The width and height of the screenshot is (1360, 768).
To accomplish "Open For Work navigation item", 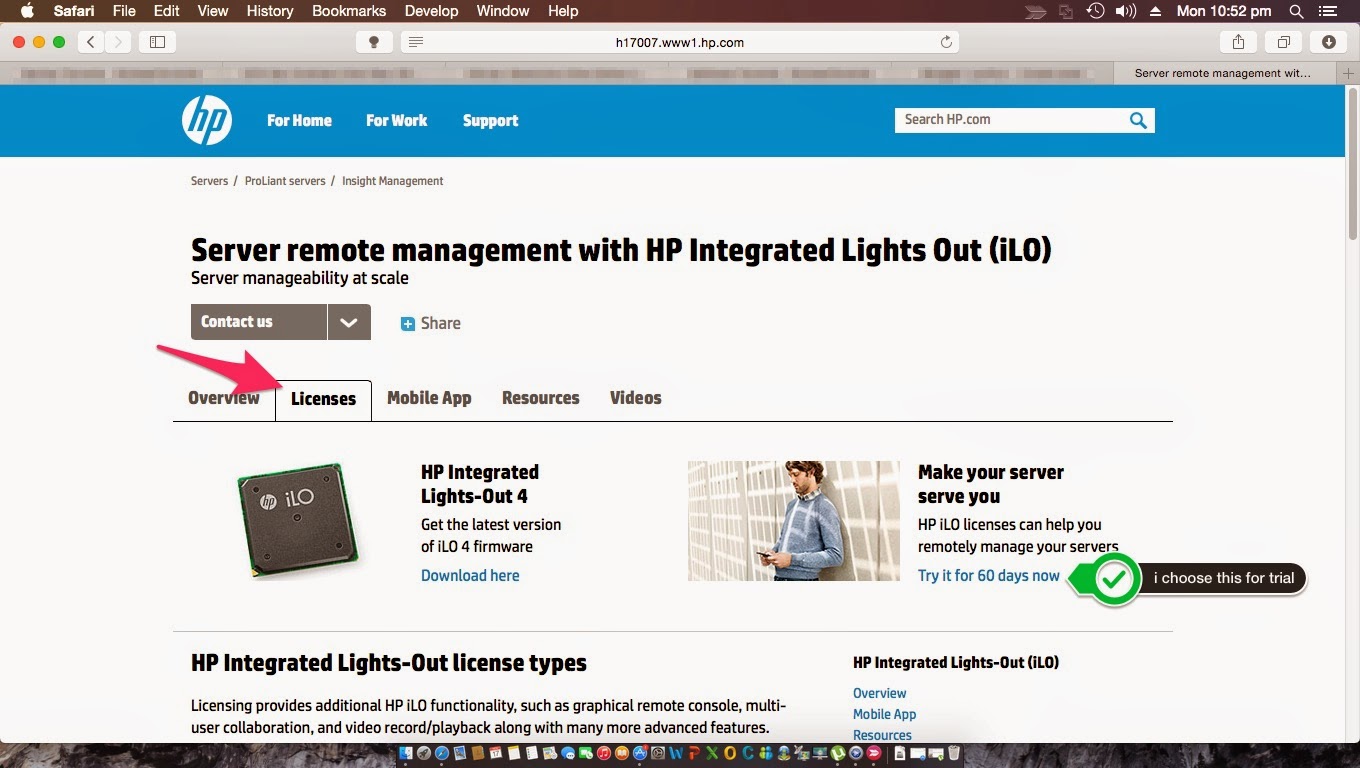I will [x=396, y=120].
